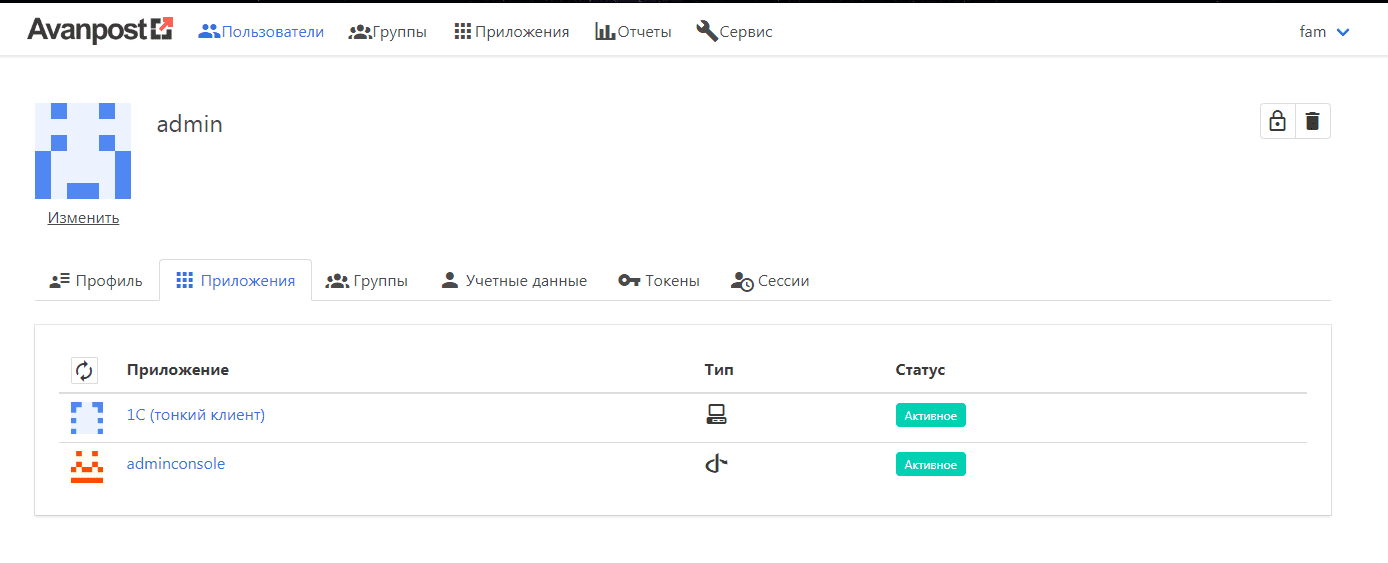
Task: Click the refresh applications list icon
Action: point(84,370)
